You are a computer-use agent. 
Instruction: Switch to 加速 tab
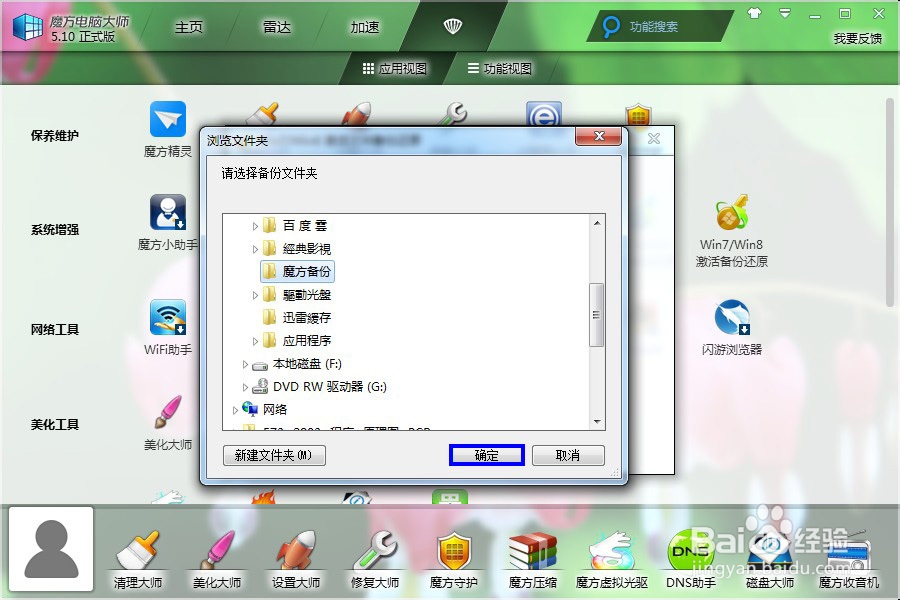(365, 27)
